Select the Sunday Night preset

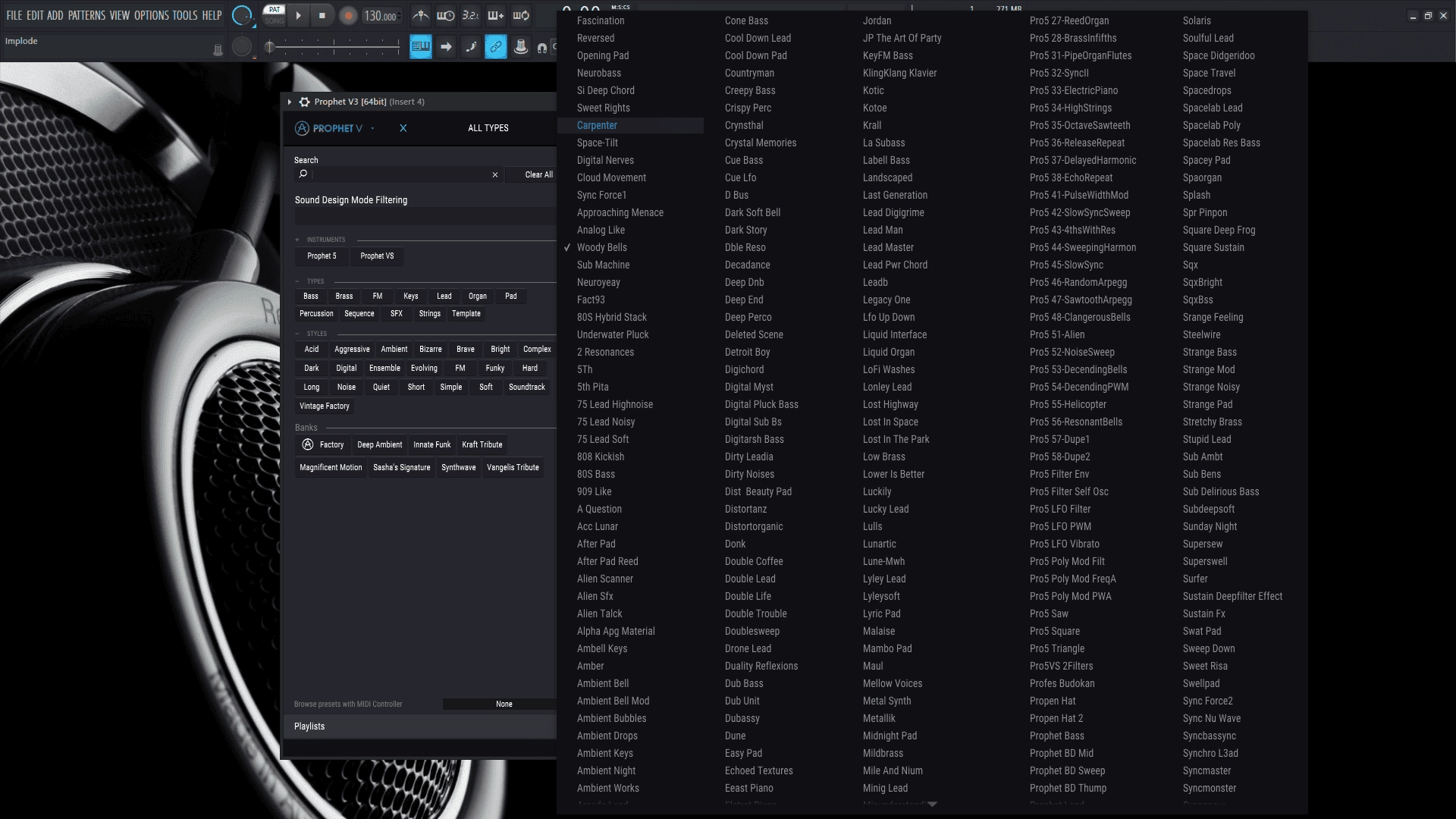click(1210, 527)
